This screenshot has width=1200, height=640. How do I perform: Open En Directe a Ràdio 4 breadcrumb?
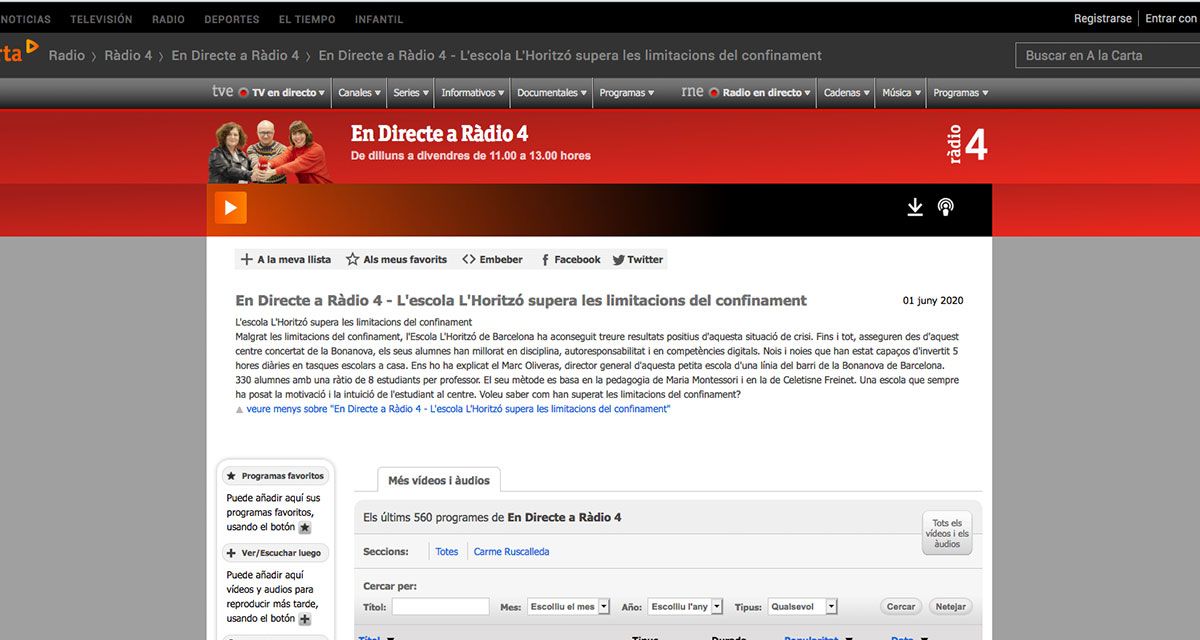point(235,55)
